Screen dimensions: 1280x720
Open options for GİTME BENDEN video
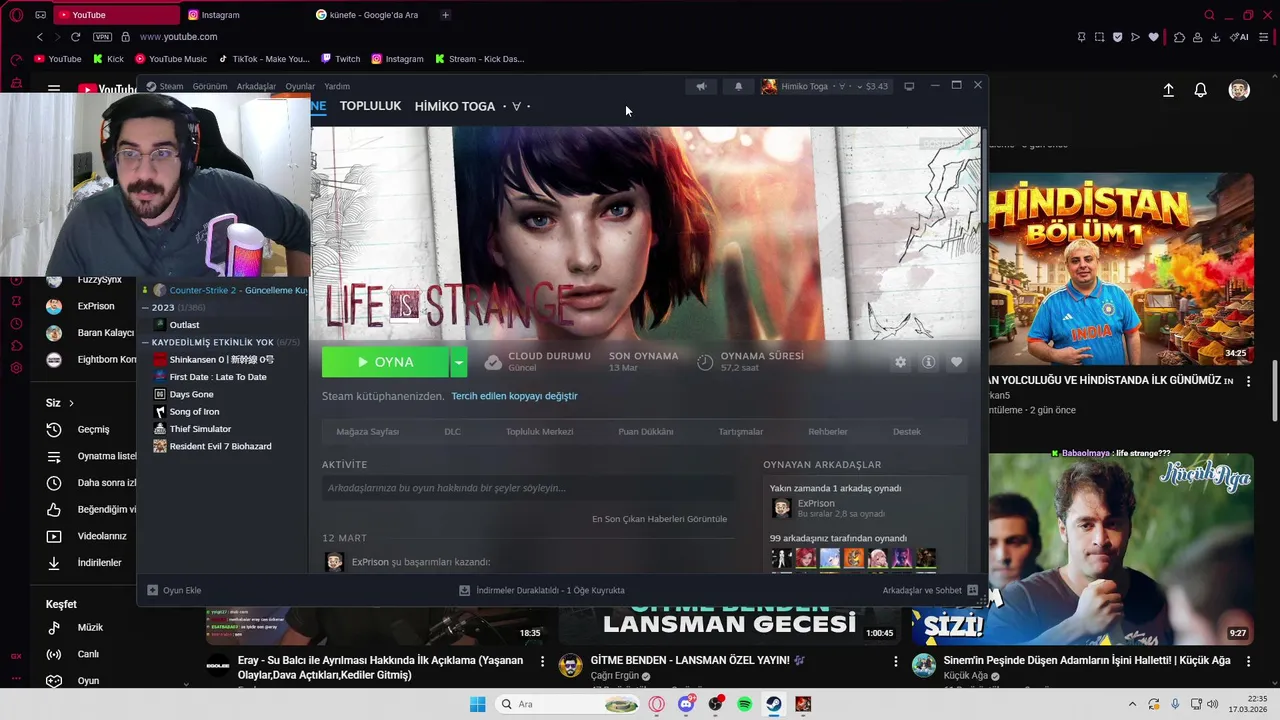pyautogui.click(x=896, y=661)
